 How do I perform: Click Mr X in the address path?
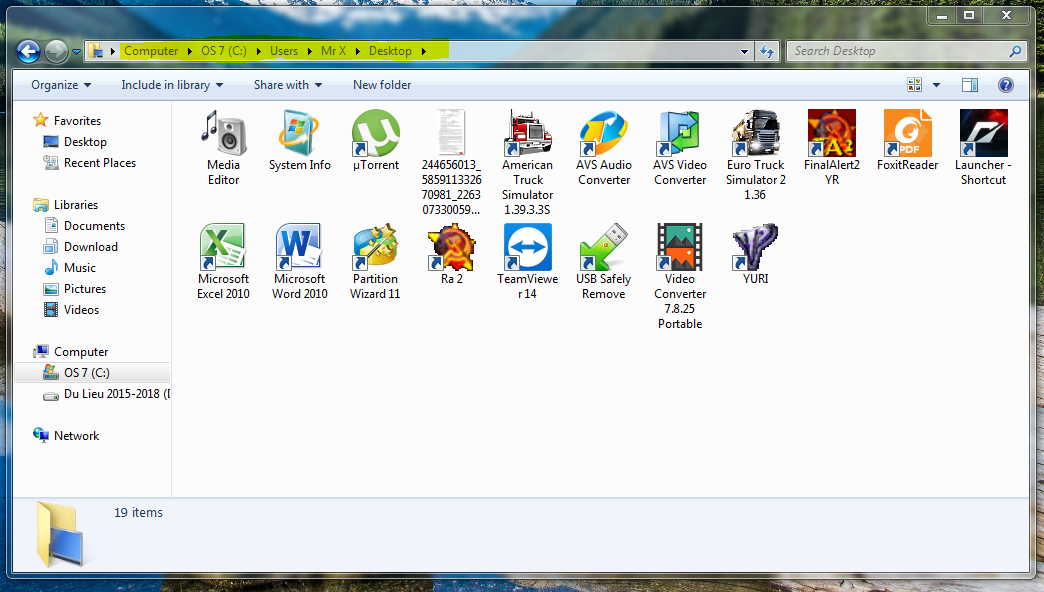pos(334,51)
